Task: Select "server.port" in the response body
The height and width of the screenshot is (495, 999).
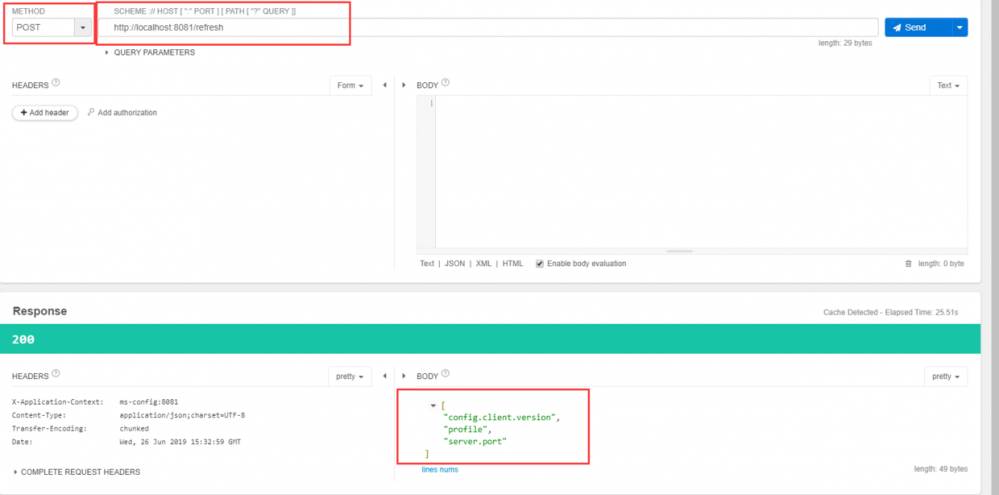Action: (475, 441)
